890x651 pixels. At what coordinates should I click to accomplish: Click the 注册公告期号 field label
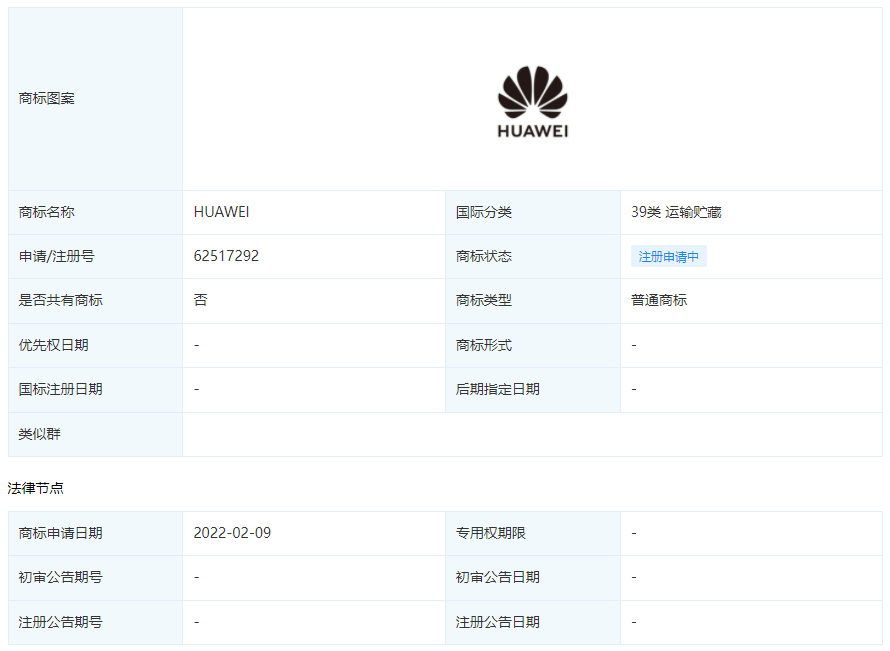click(61, 622)
